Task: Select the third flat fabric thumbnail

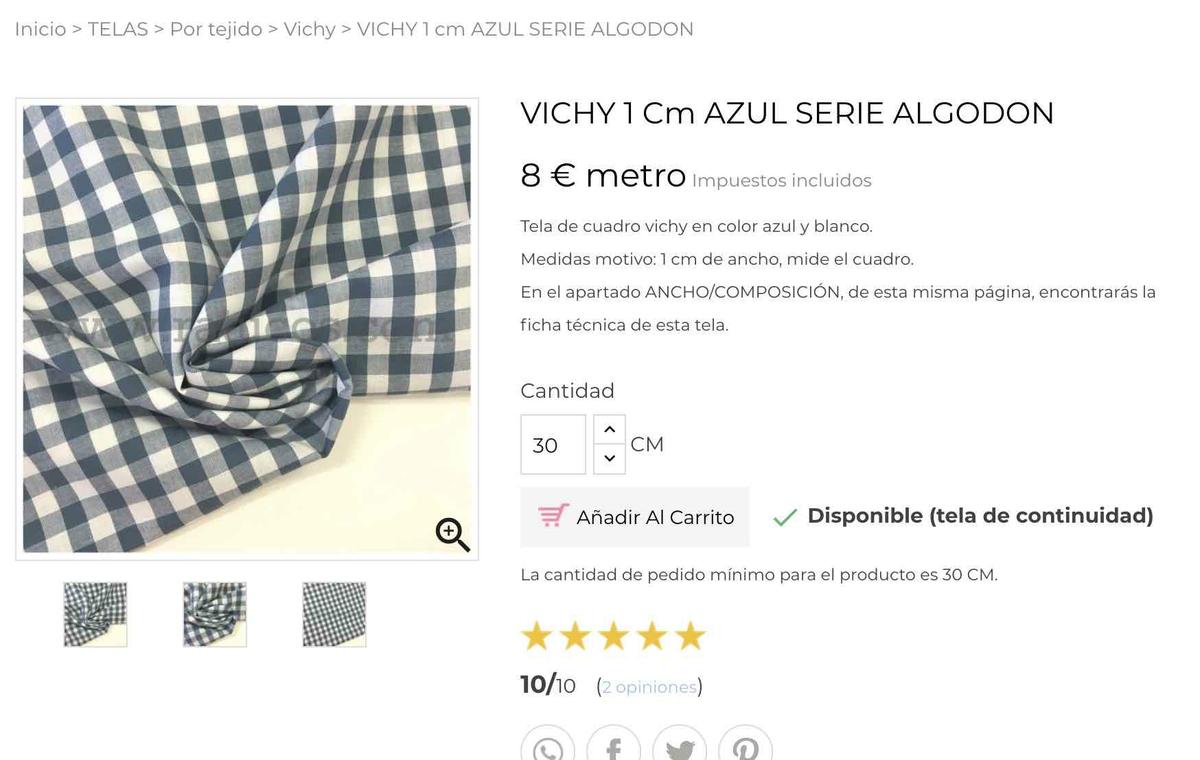Action: point(334,614)
